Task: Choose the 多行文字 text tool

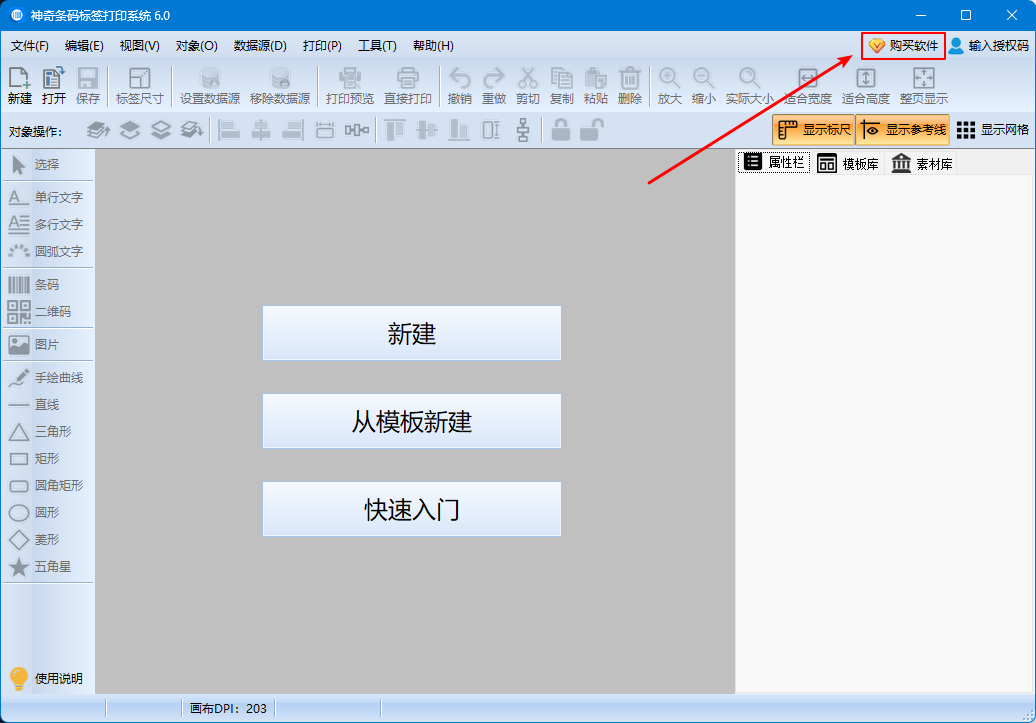Action: [47, 224]
